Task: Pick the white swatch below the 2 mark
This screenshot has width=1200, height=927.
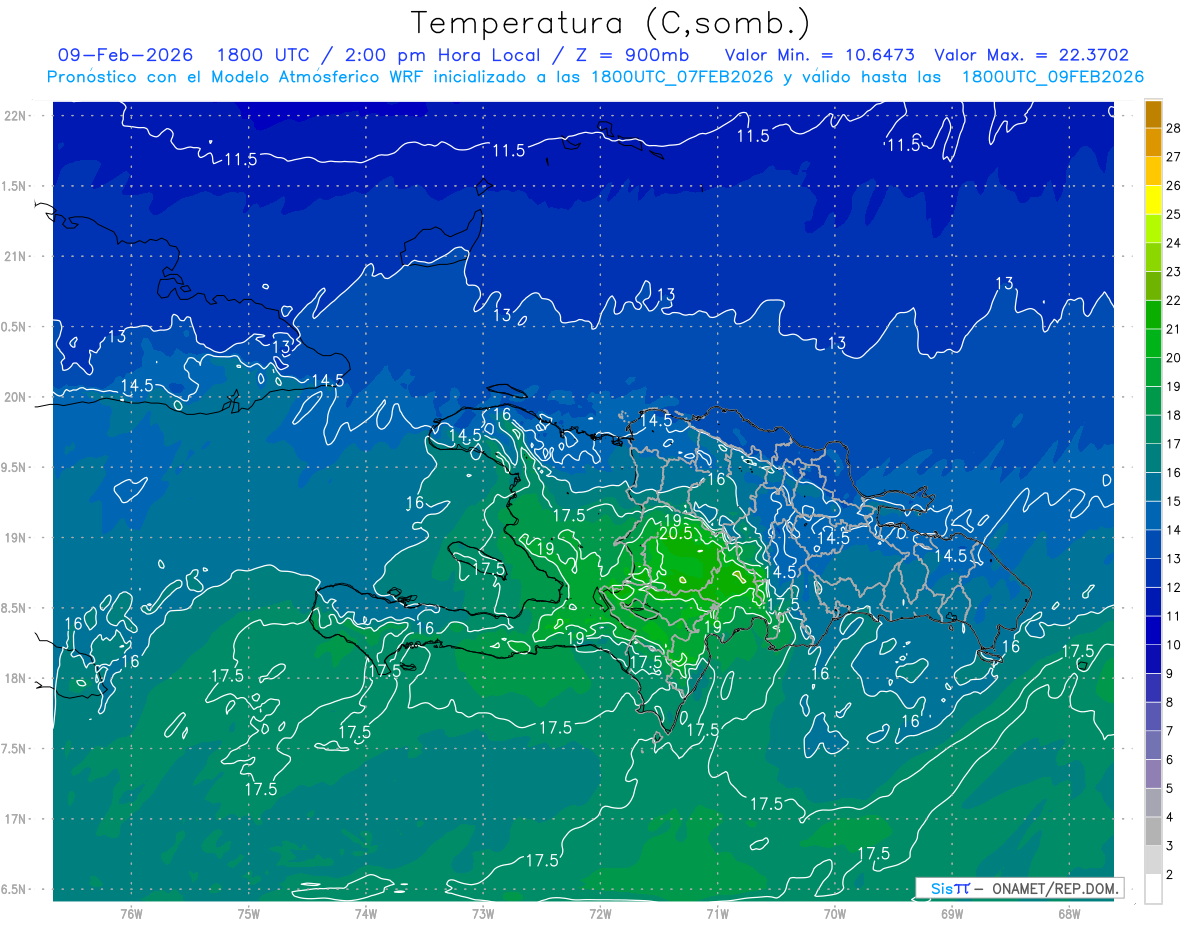Action: (x=1153, y=889)
